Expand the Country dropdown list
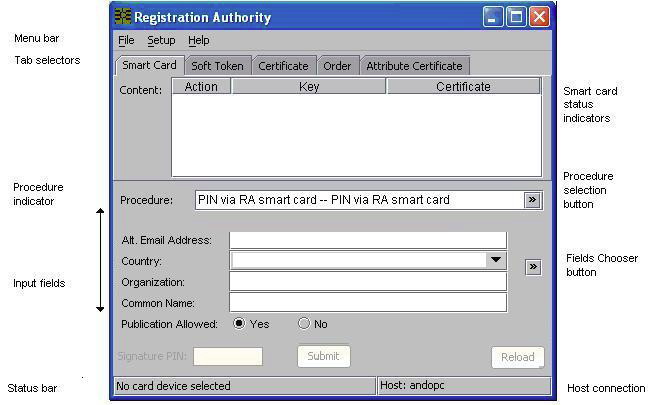The height and width of the screenshot is (405, 654). (495, 261)
